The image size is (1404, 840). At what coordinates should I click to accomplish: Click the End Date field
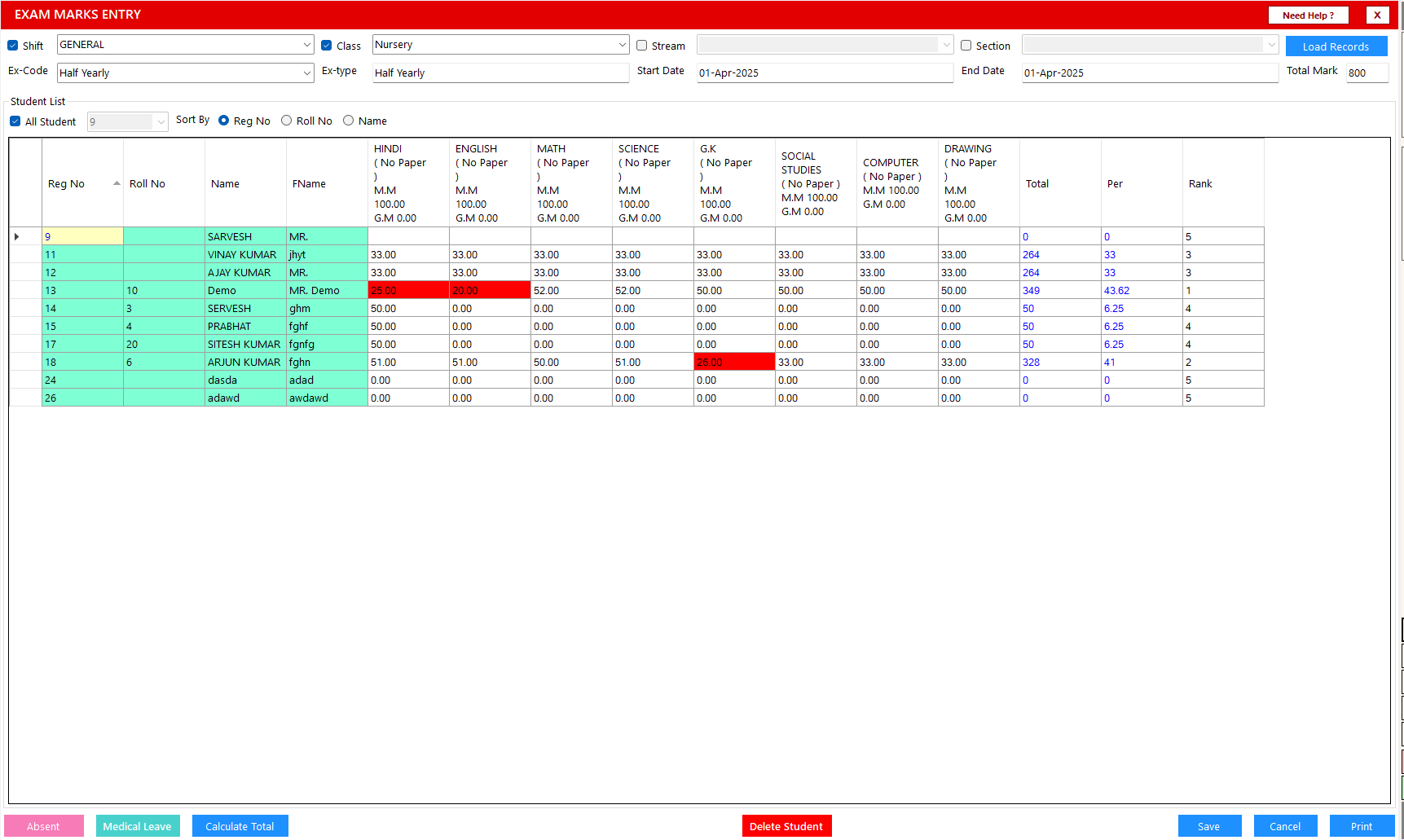pos(1150,73)
